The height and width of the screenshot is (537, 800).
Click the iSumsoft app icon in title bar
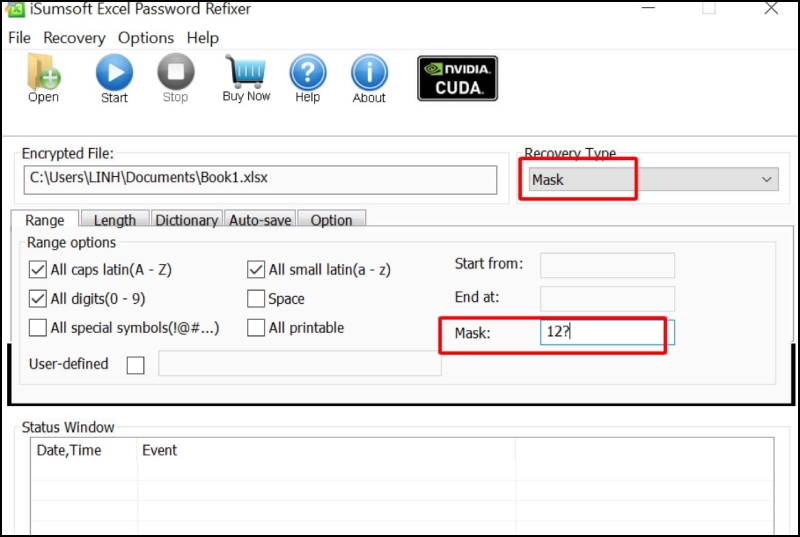click(x=14, y=9)
